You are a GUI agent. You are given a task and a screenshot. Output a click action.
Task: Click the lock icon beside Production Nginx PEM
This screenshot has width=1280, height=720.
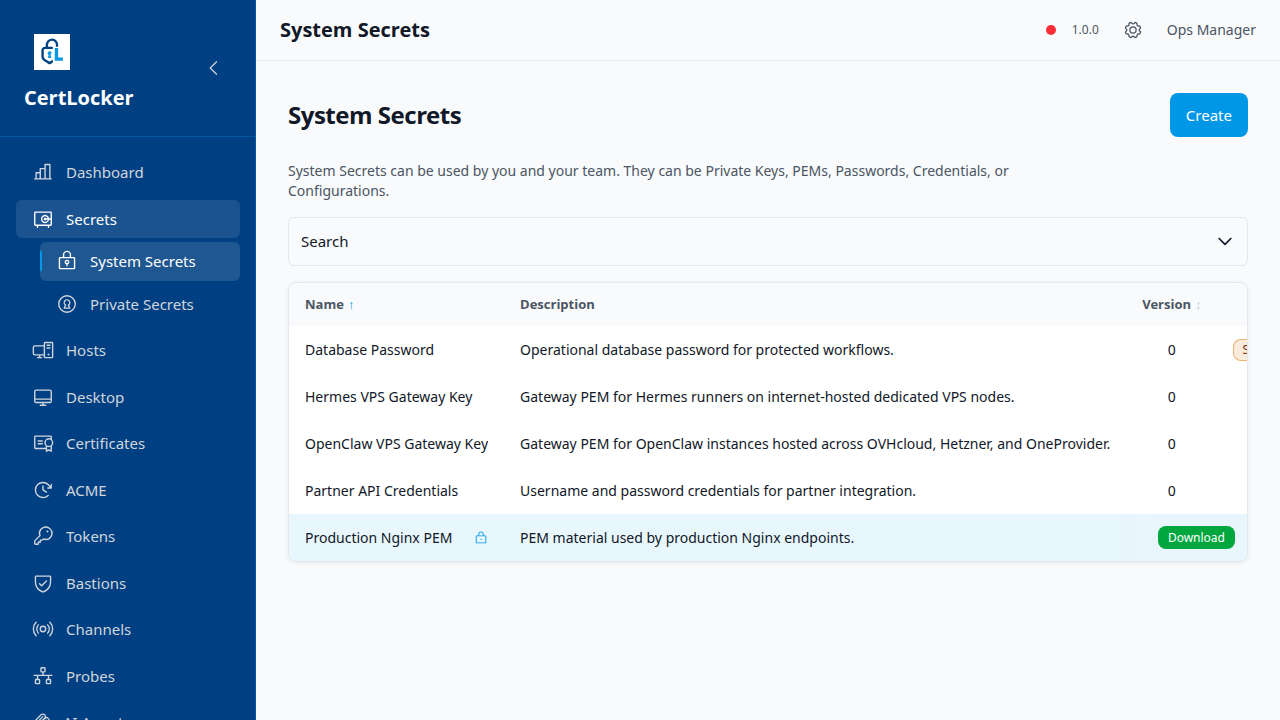click(x=481, y=538)
